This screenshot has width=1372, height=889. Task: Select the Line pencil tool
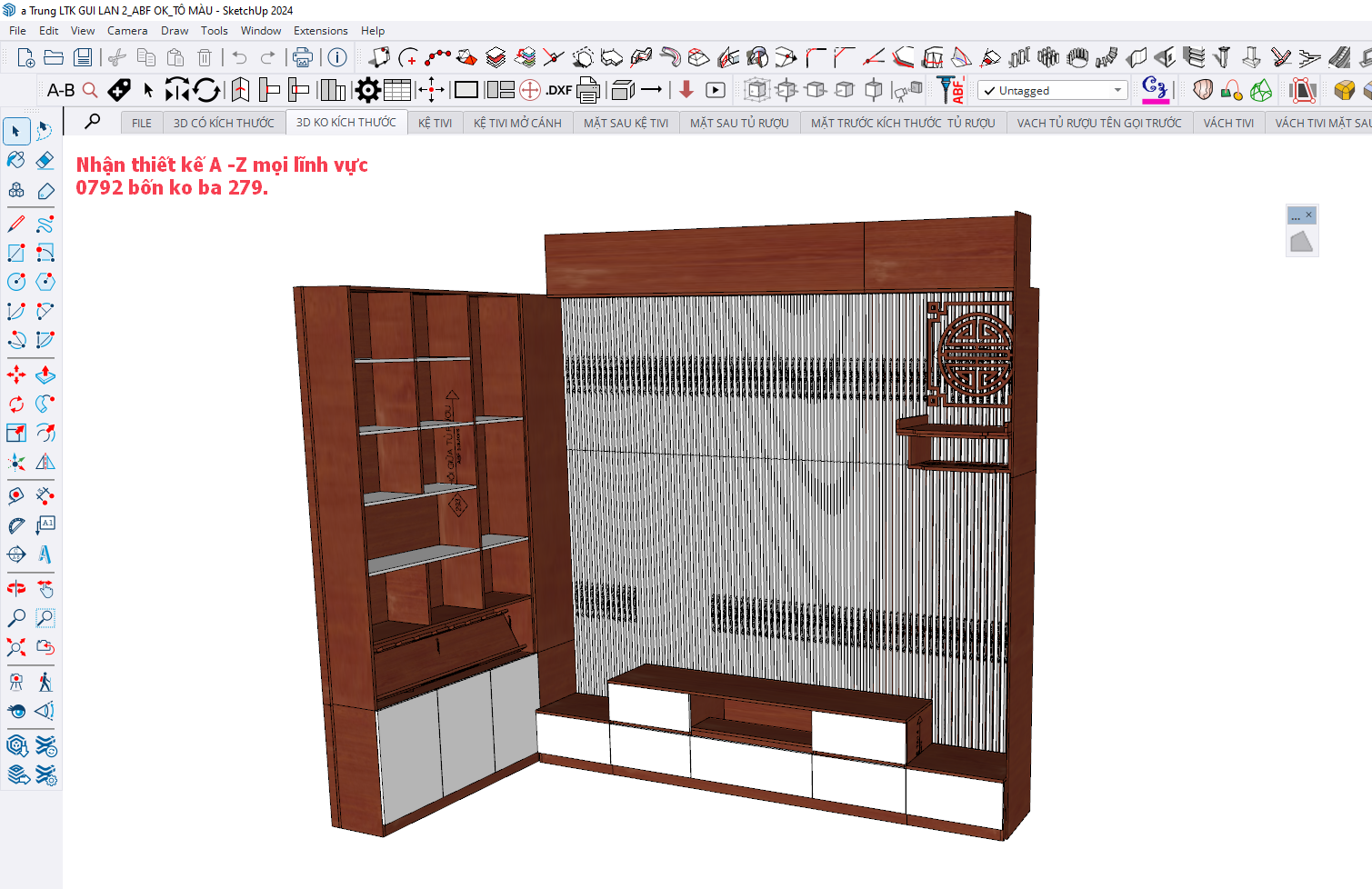point(16,224)
